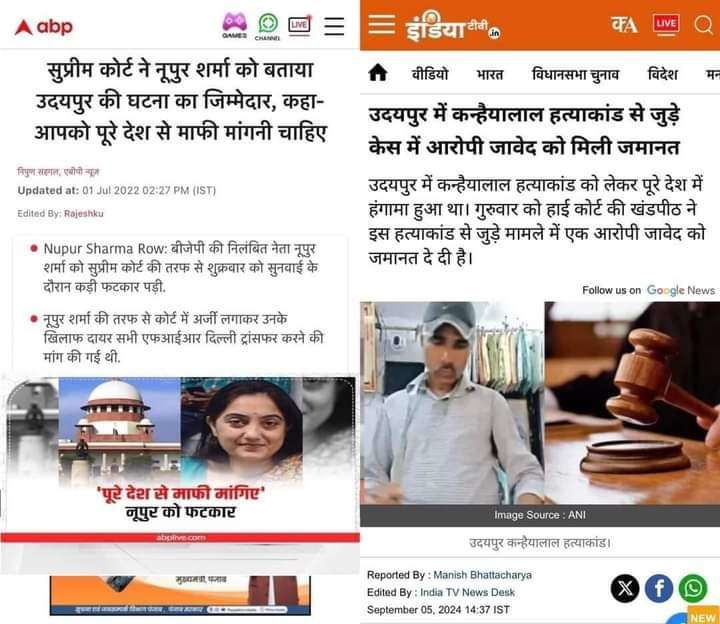This screenshot has height=624, width=720.
Task: Open Manish Bhattacharya reporter link
Action: click(x=483, y=575)
